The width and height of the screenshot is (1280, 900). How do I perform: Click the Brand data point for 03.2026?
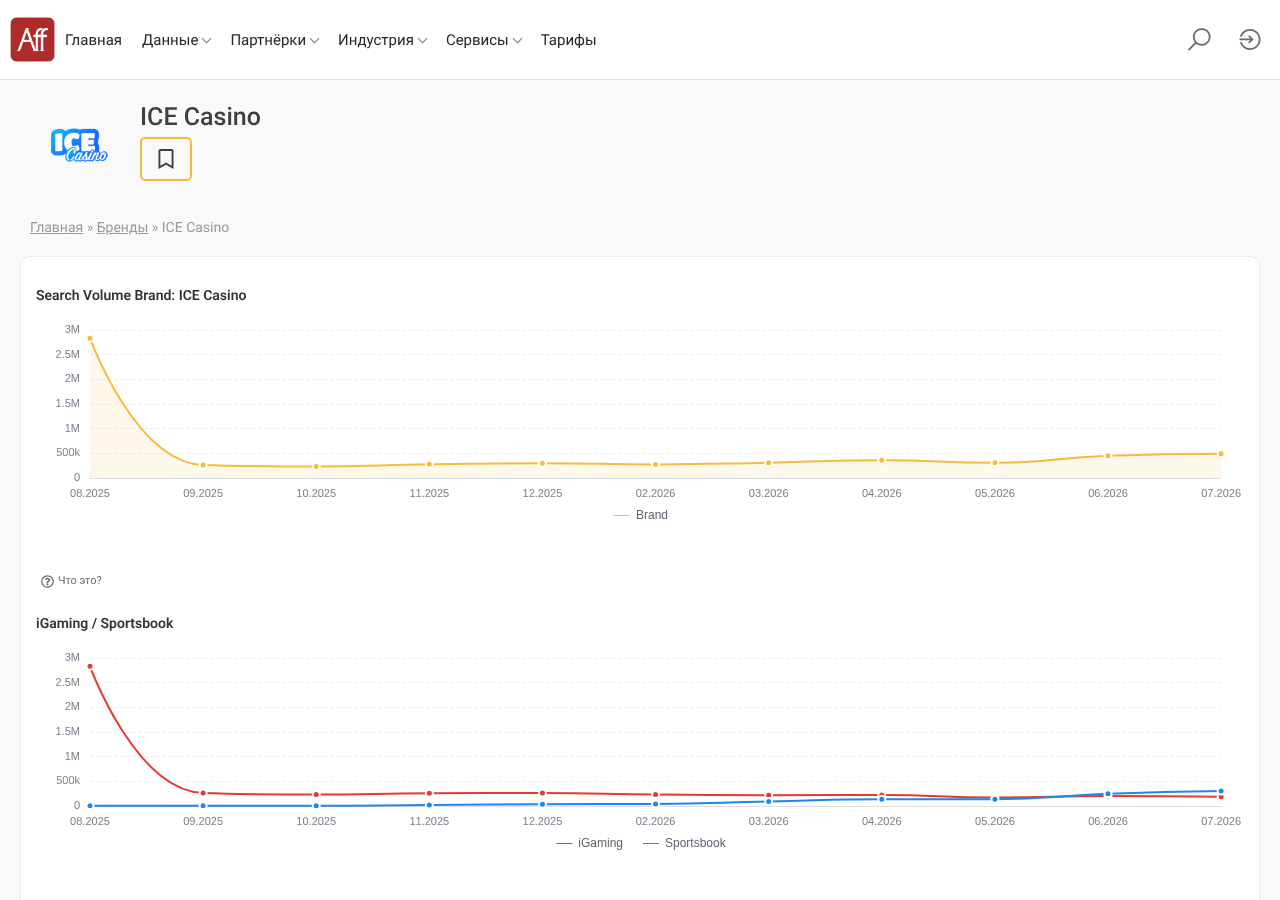point(769,463)
